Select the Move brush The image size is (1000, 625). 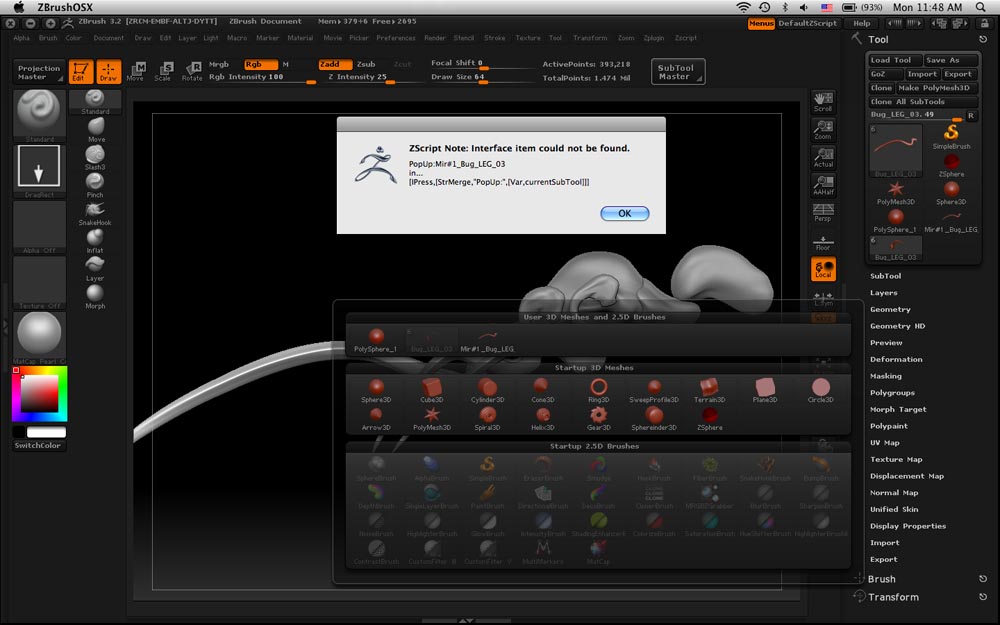[96, 130]
